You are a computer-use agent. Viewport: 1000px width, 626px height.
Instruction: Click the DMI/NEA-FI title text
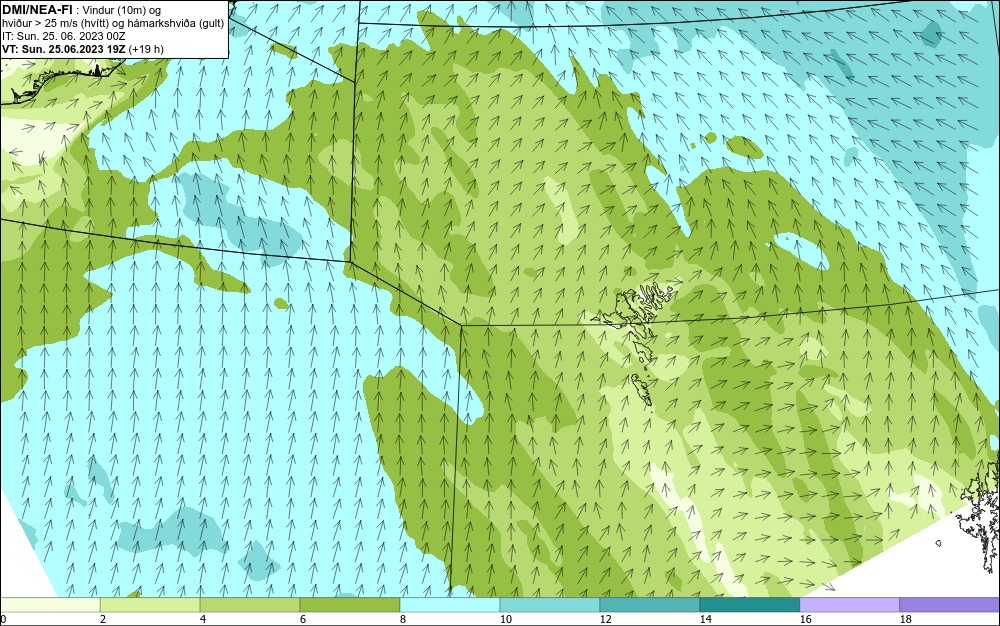37,9
